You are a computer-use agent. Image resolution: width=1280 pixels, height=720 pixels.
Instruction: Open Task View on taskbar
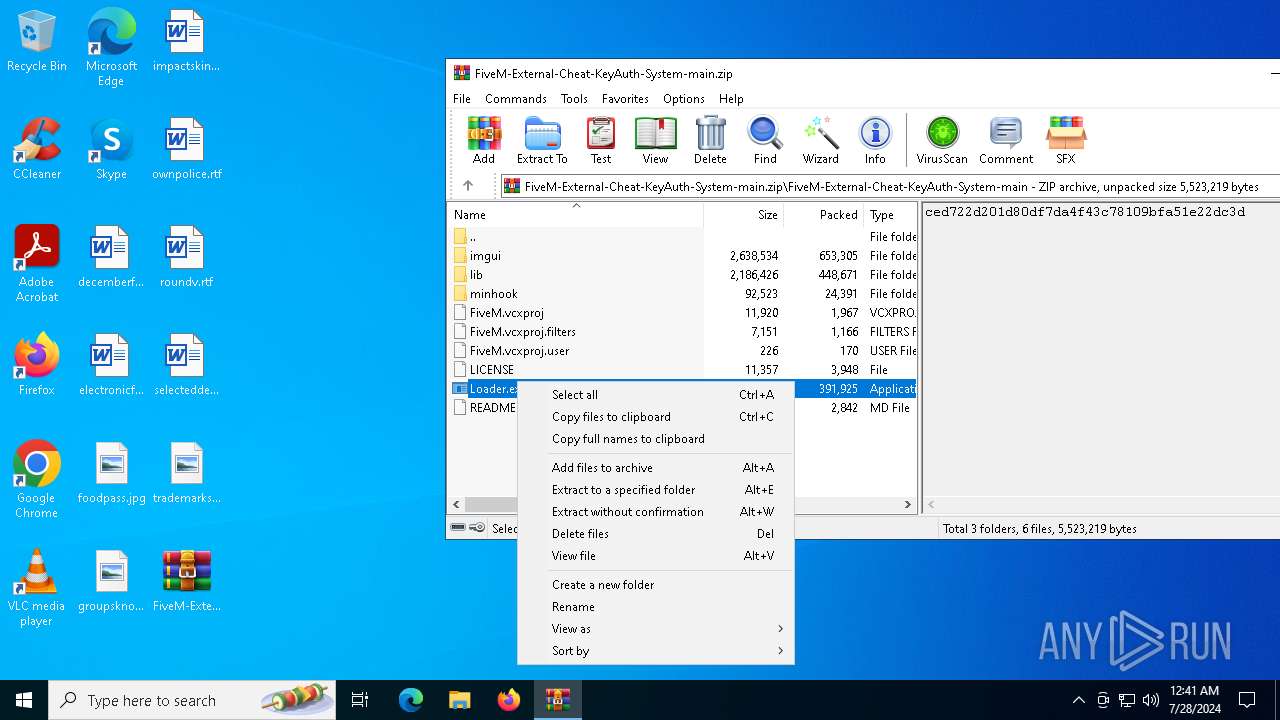(360, 700)
